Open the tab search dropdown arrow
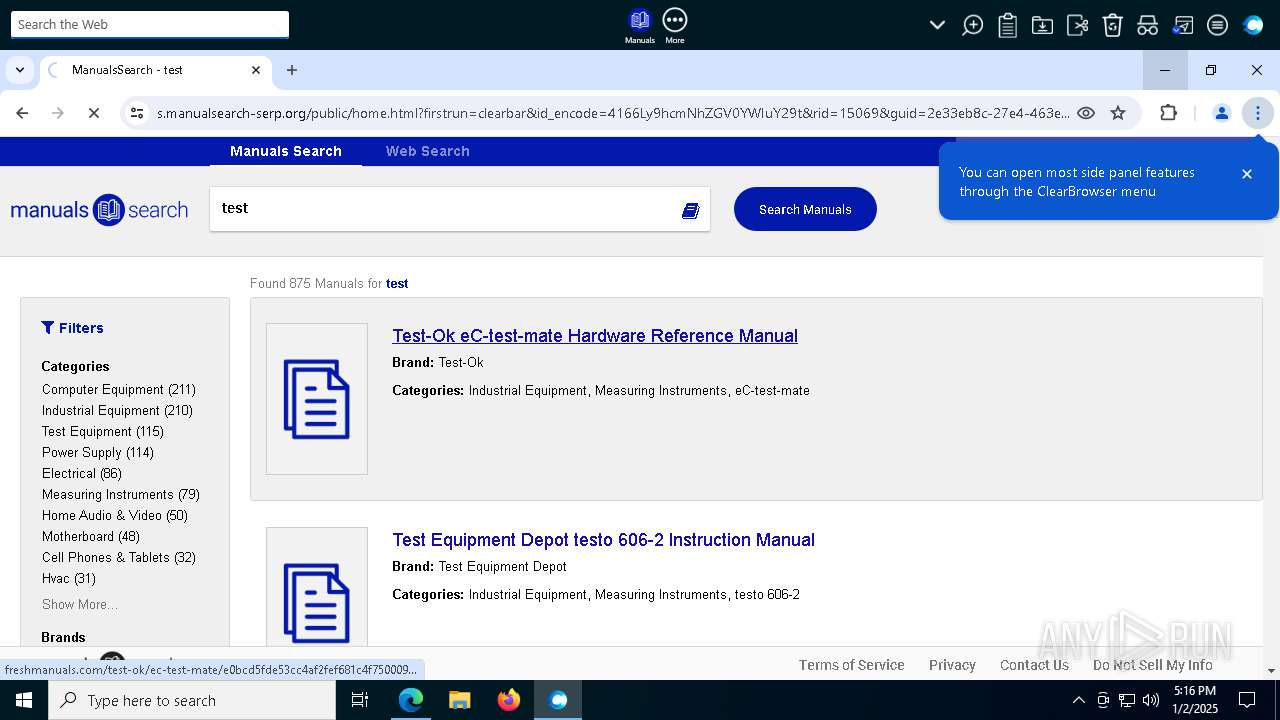Image resolution: width=1280 pixels, height=720 pixels. pyautogui.click(x=20, y=70)
